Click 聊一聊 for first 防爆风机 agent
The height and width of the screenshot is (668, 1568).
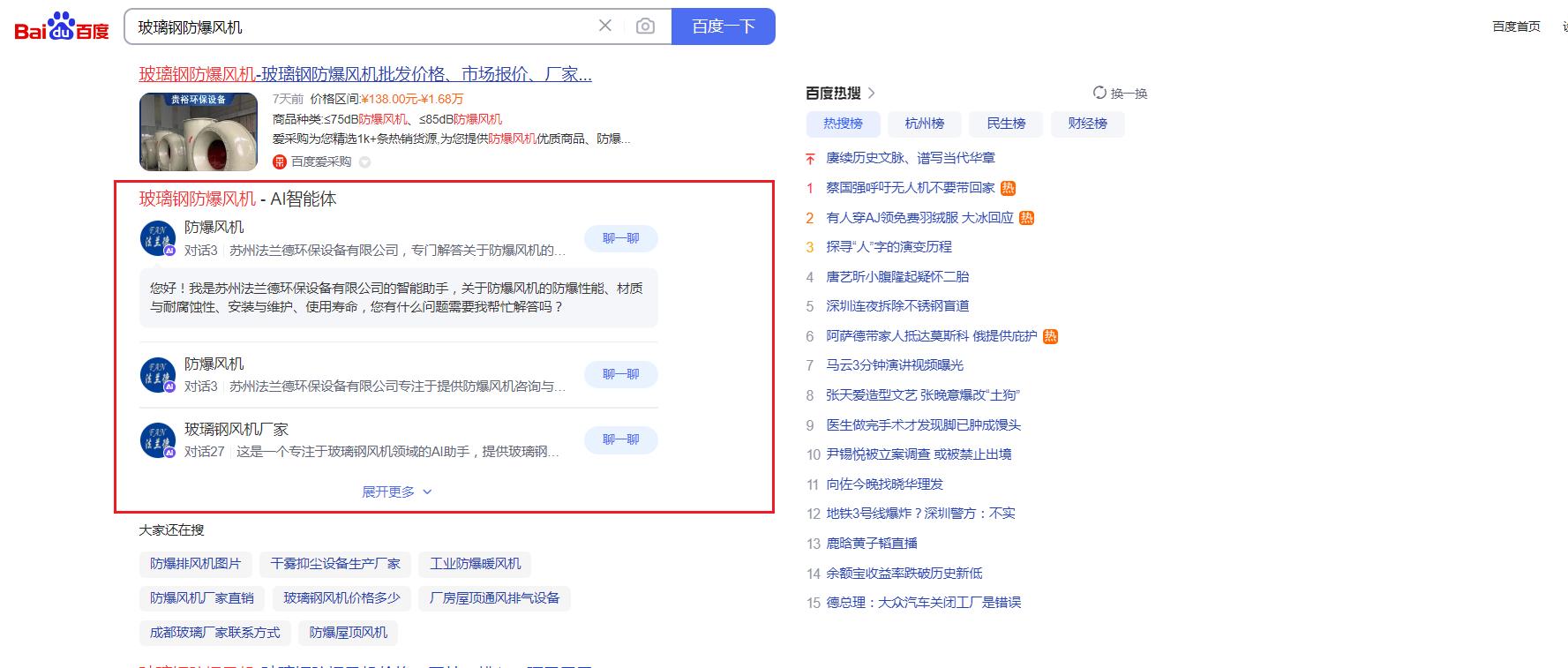(x=621, y=238)
